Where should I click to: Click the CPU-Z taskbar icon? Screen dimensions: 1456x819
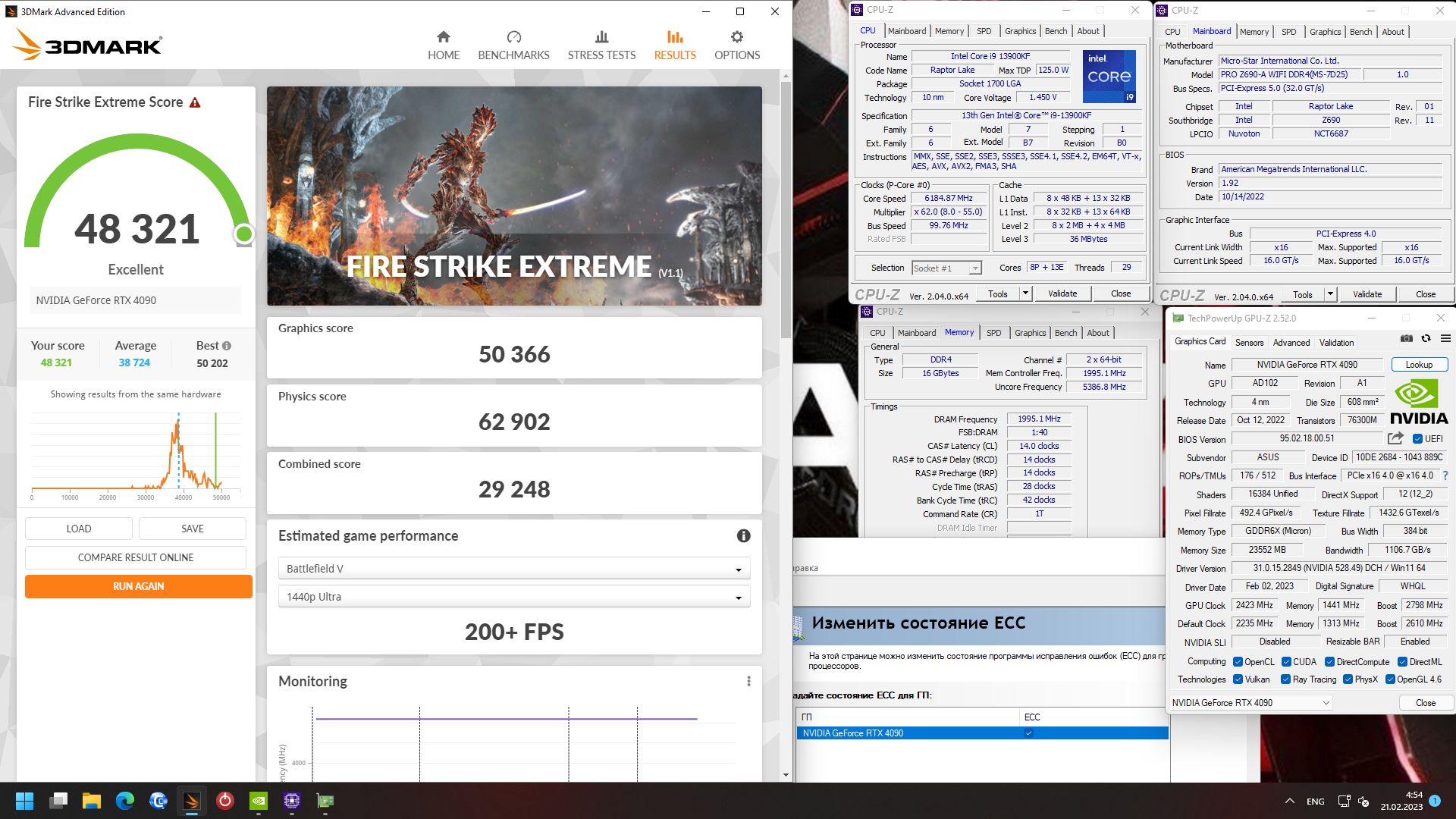[x=292, y=801]
